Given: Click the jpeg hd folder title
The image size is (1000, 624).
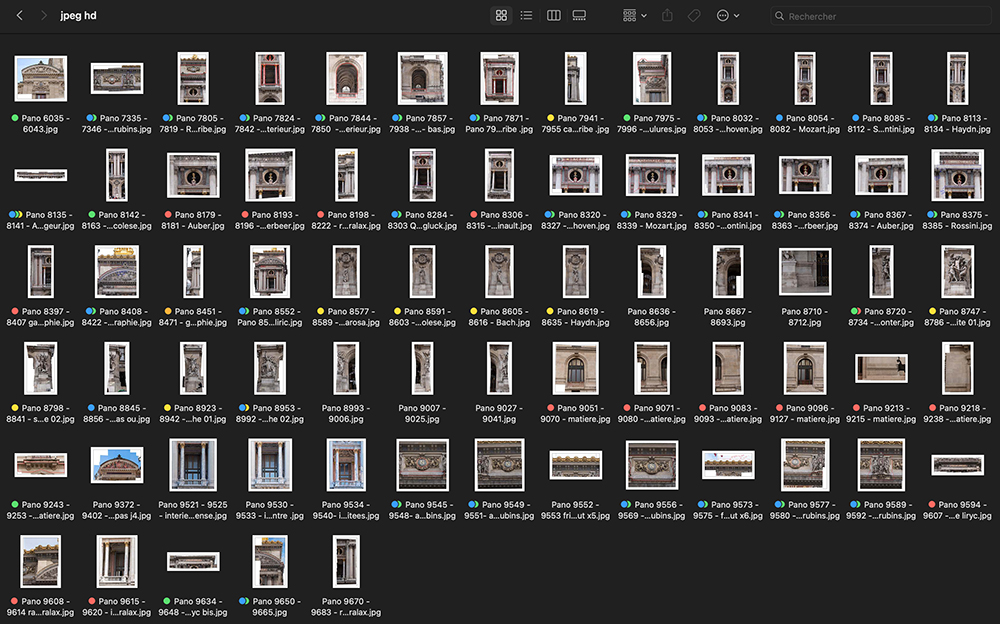Looking at the screenshot, I should pos(79,16).
